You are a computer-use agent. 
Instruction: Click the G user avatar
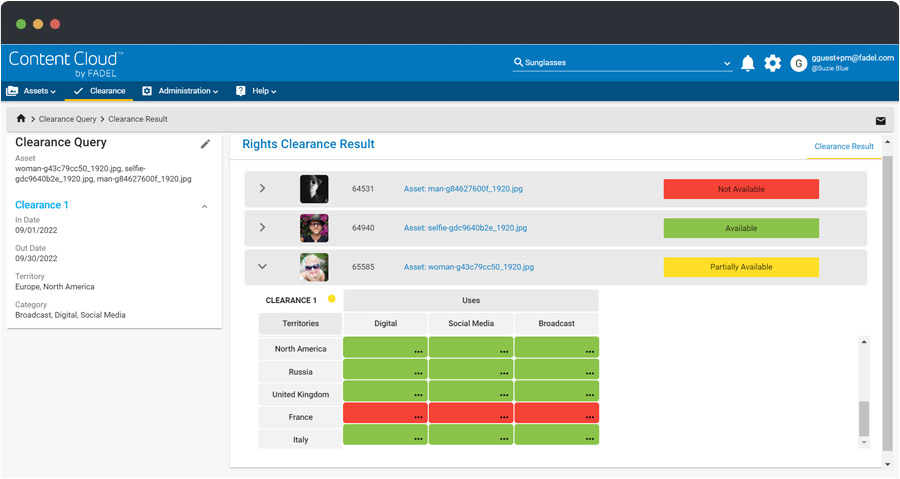[798, 63]
